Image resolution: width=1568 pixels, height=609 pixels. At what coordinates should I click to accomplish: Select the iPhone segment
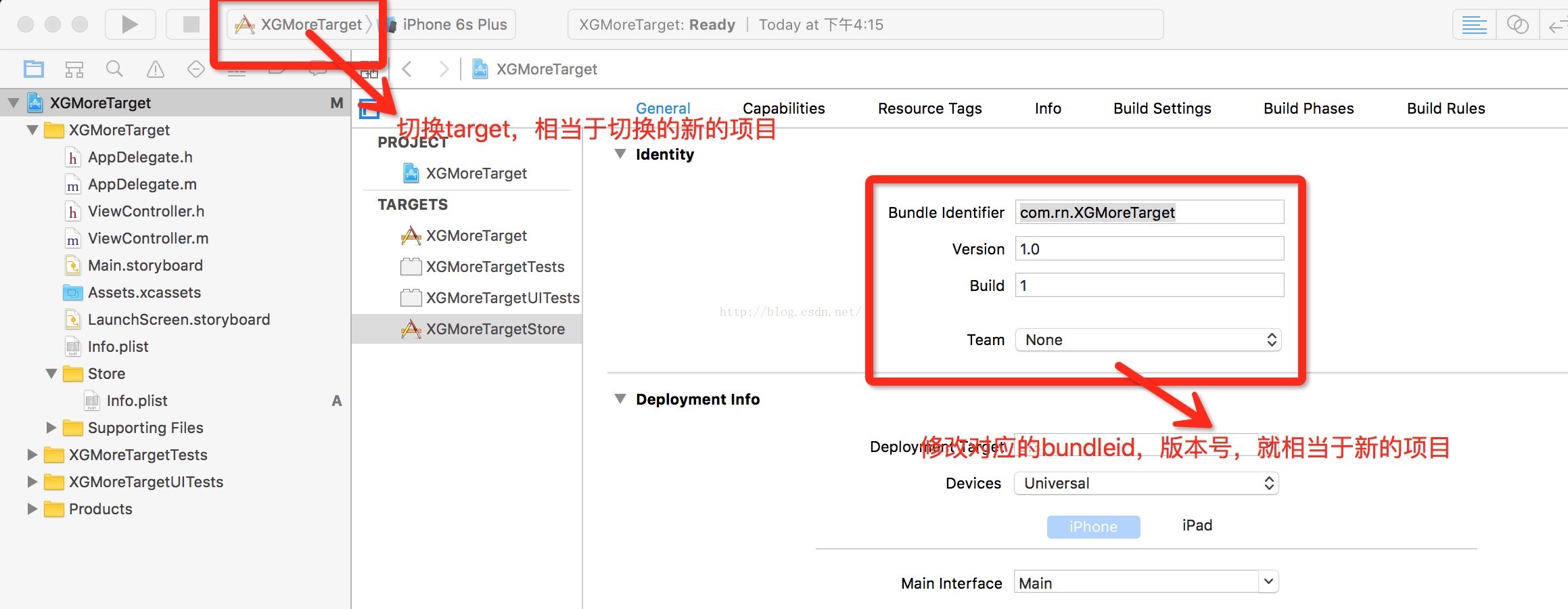tap(1093, 526)
